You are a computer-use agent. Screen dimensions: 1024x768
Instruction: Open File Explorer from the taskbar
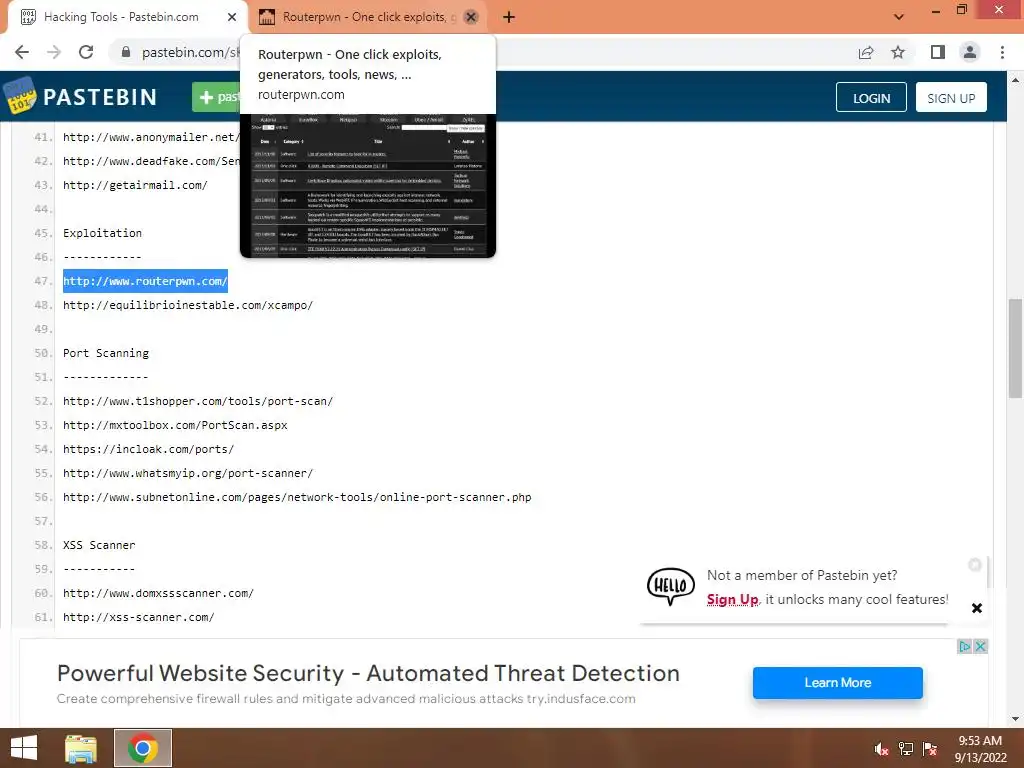coord(81,749)
